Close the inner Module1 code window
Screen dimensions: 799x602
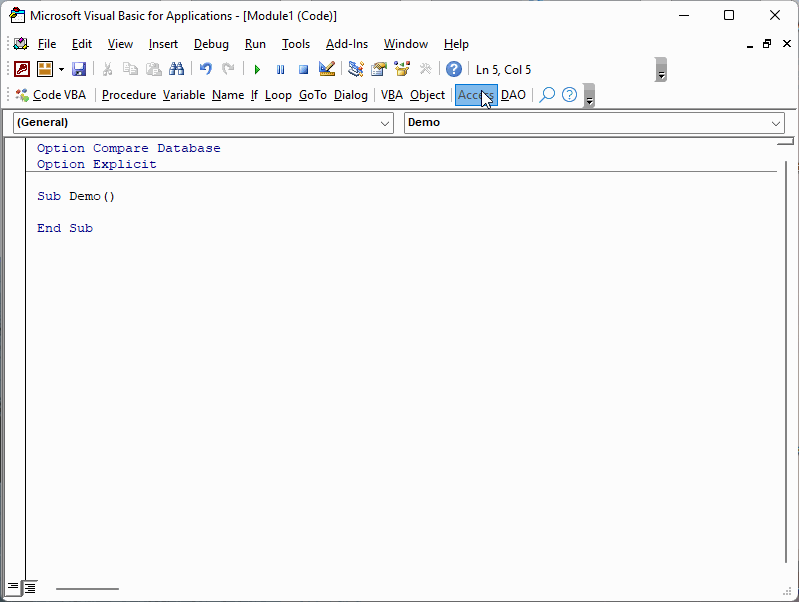point(787,44)
